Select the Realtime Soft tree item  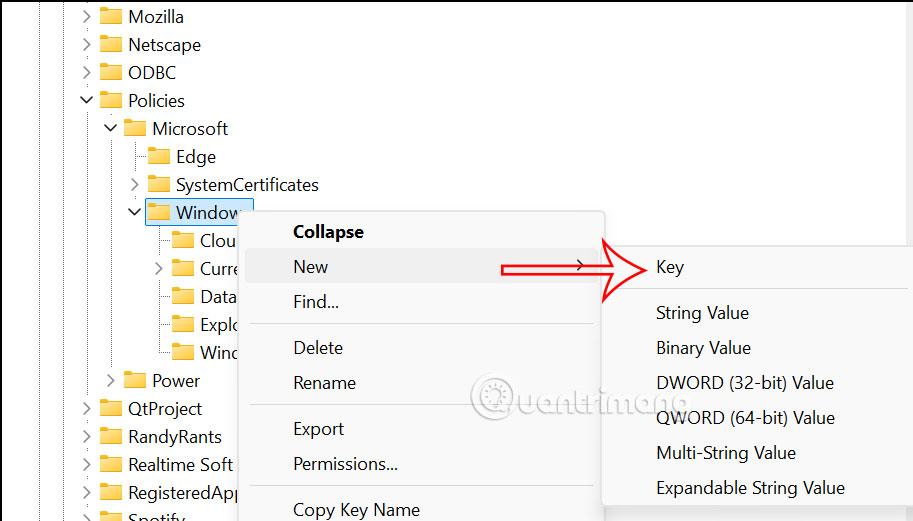[x=181, y=465]
